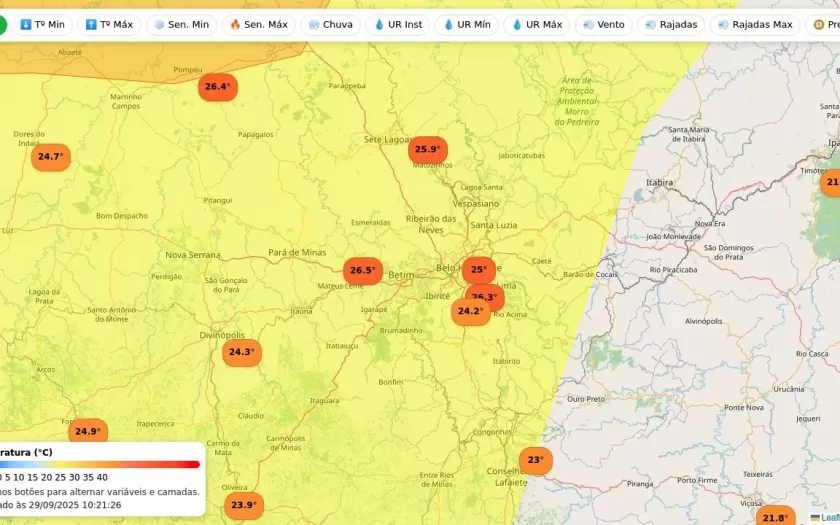The width and height of the screenshot is (840, 525).
Task: Click the temperature color gradient legend bar
Action: pyautogui.click(x=98, y=464)
